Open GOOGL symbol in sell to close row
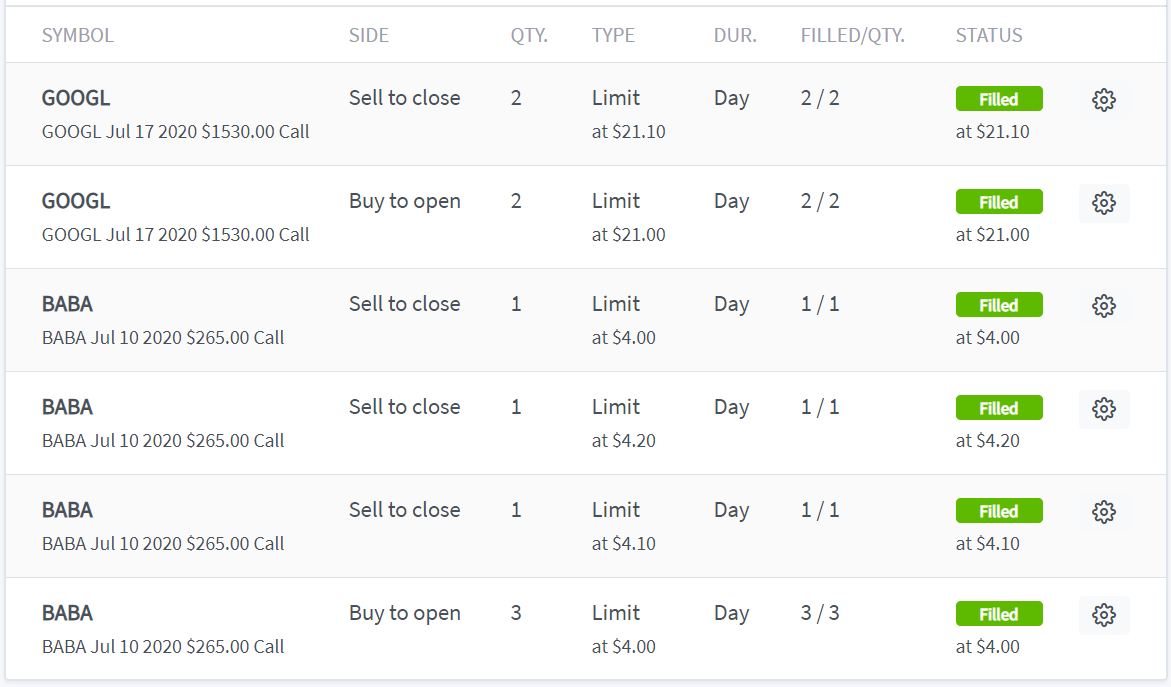 (76, 98)
